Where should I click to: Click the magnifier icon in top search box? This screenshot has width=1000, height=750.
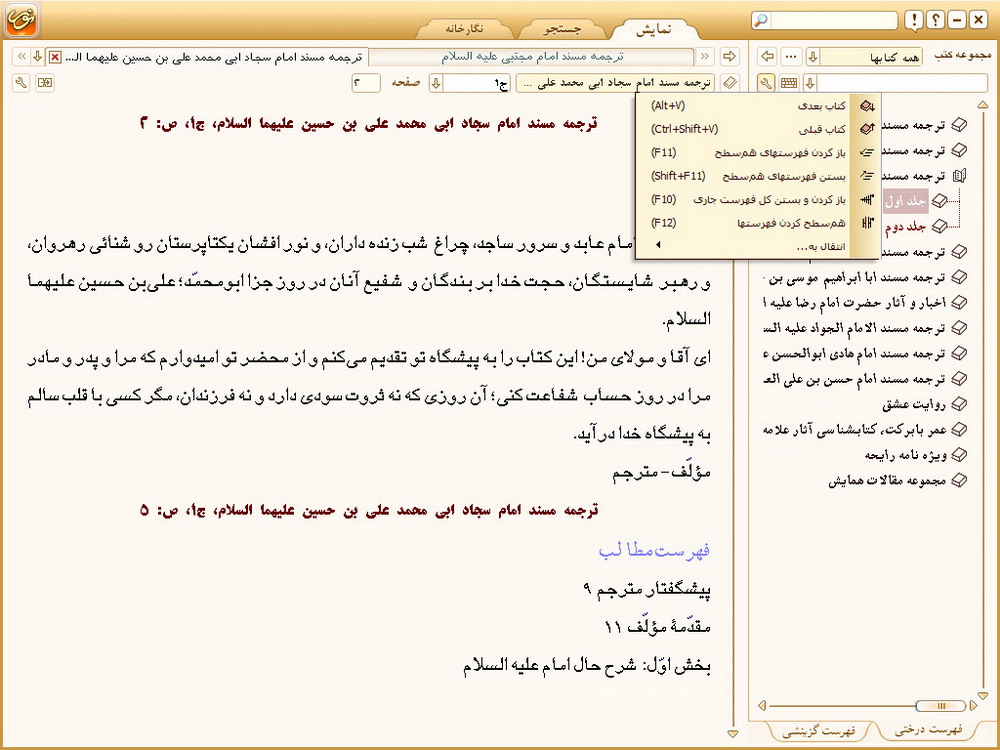[x=761, y=20]
